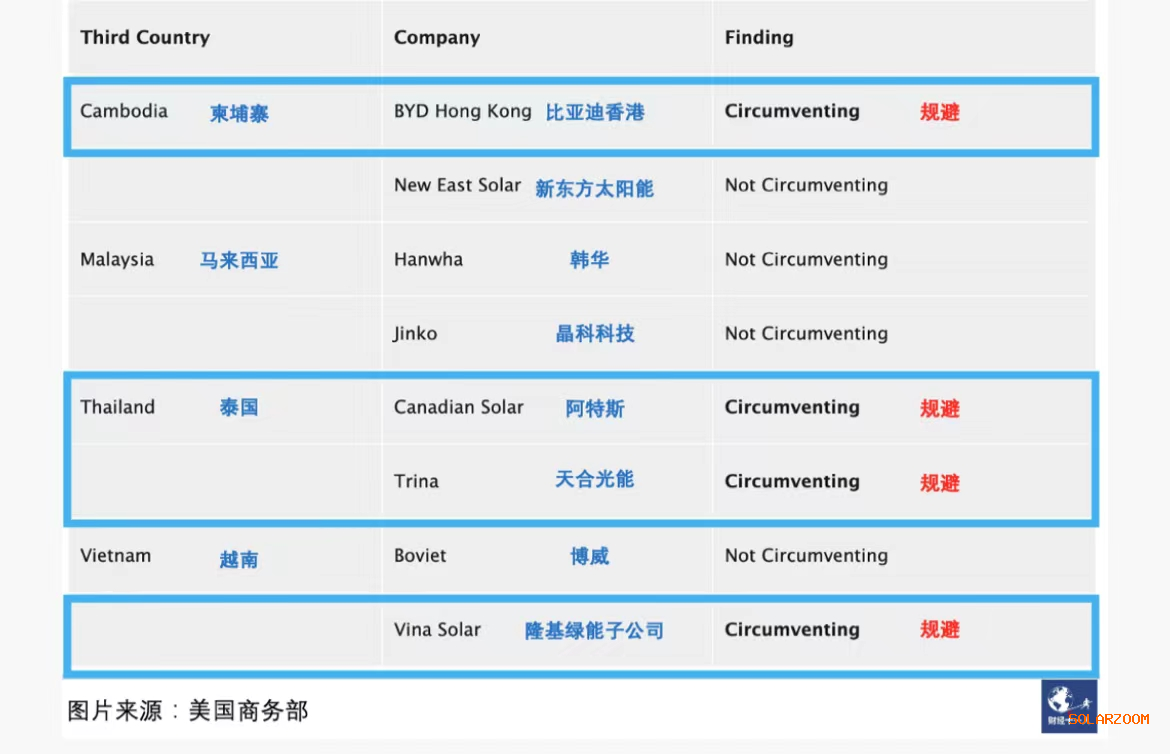Click the red 规避 label in BYD row
This screenshot has width=1170, height=754.
pyautogui.click(x=939, y=112)
